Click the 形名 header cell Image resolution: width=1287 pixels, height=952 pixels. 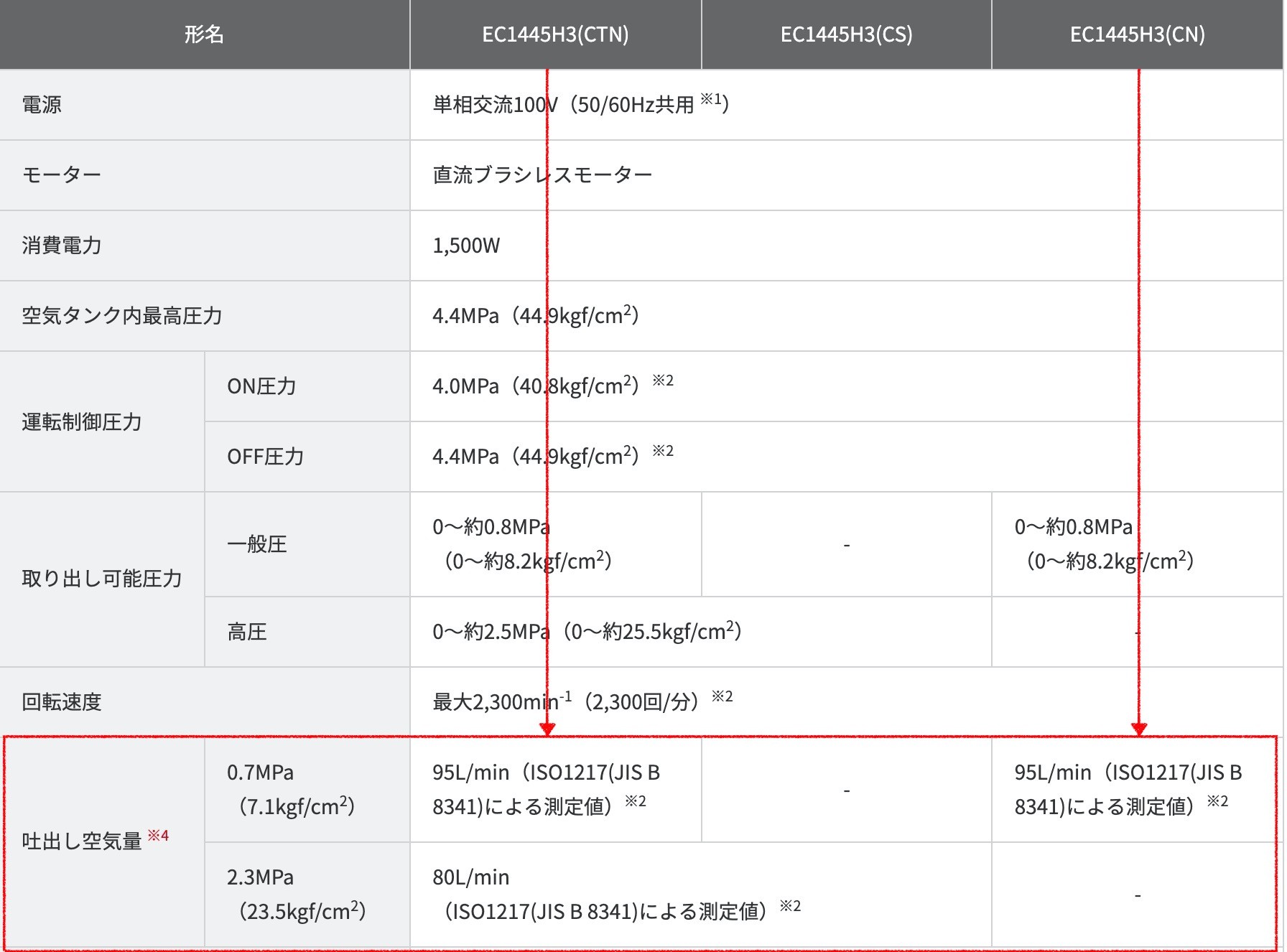point(205,34)
